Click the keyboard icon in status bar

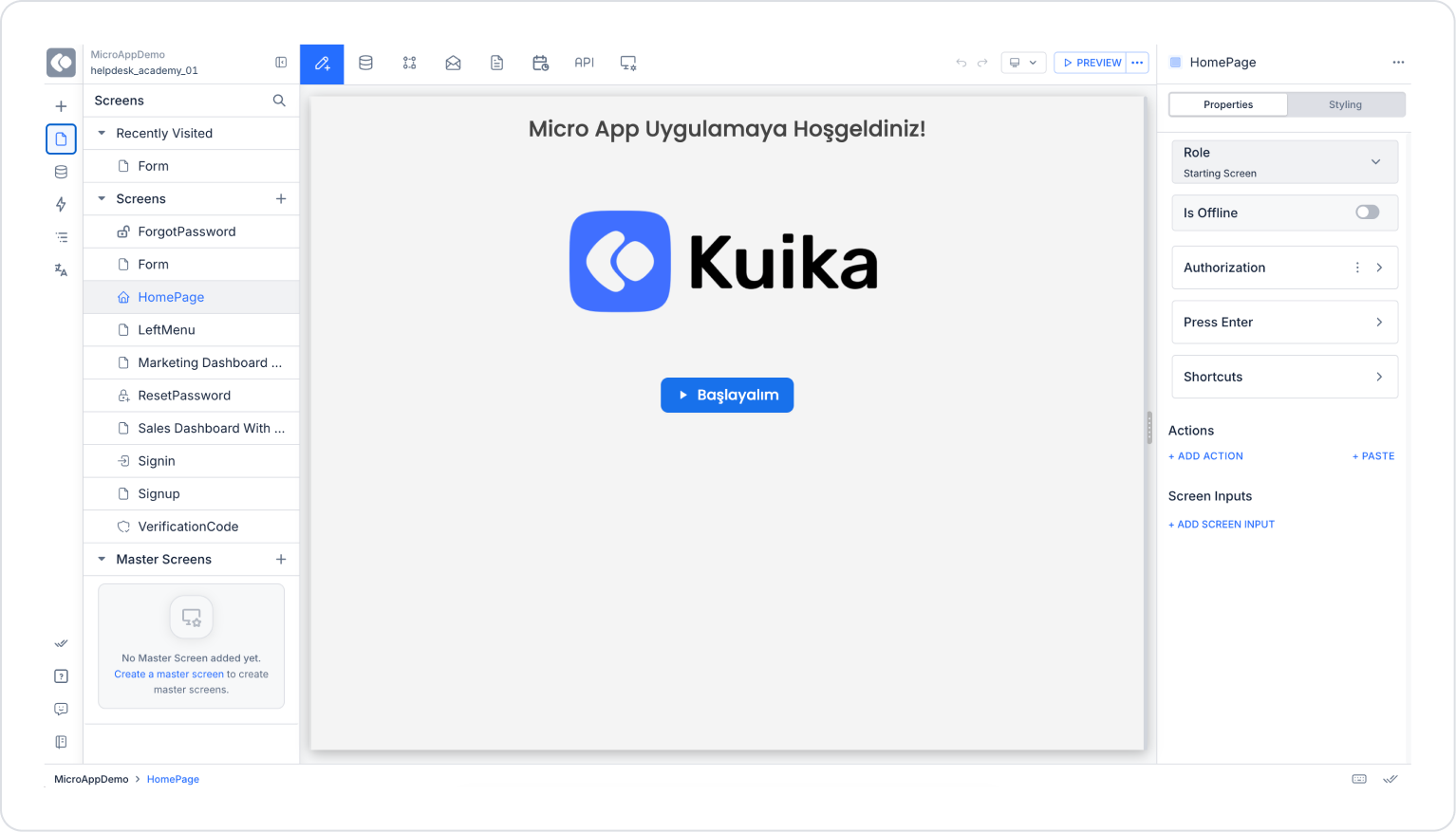pos(1359,779)
